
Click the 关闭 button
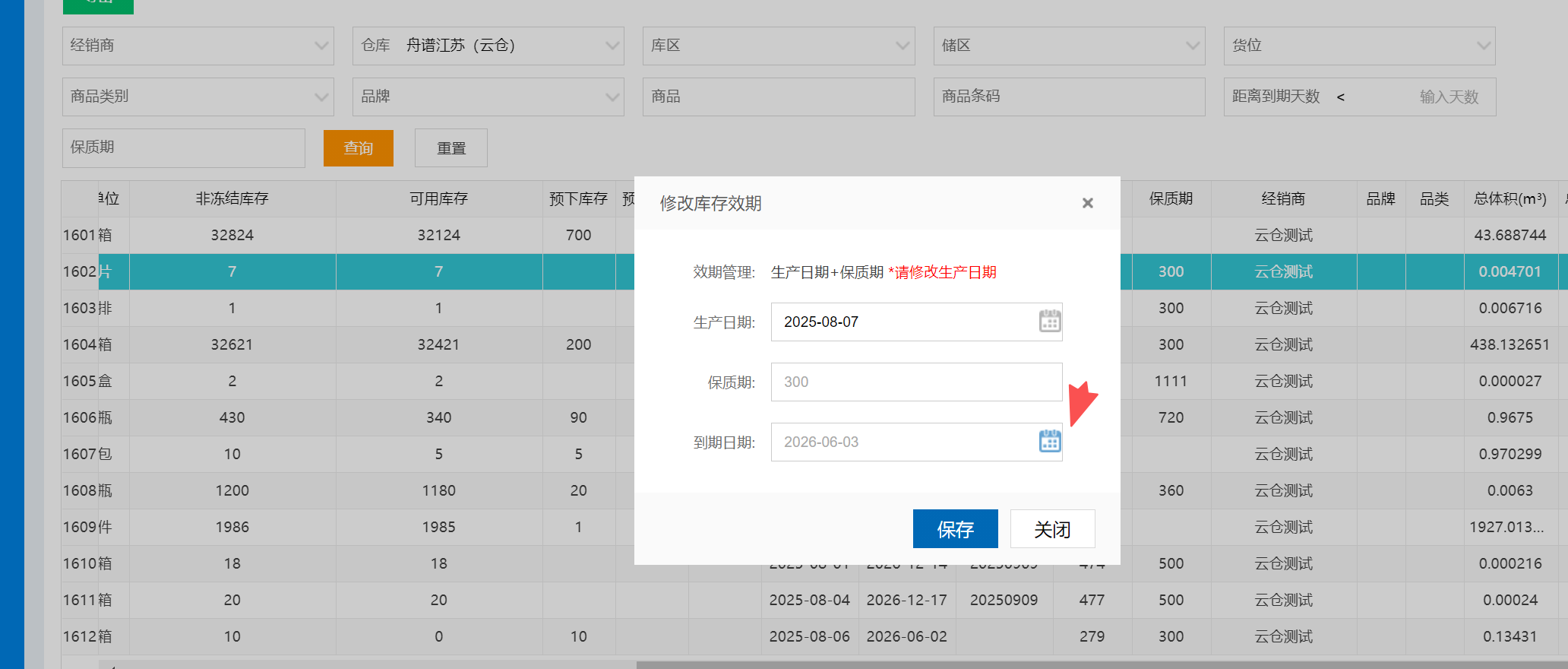point(1052,529)
